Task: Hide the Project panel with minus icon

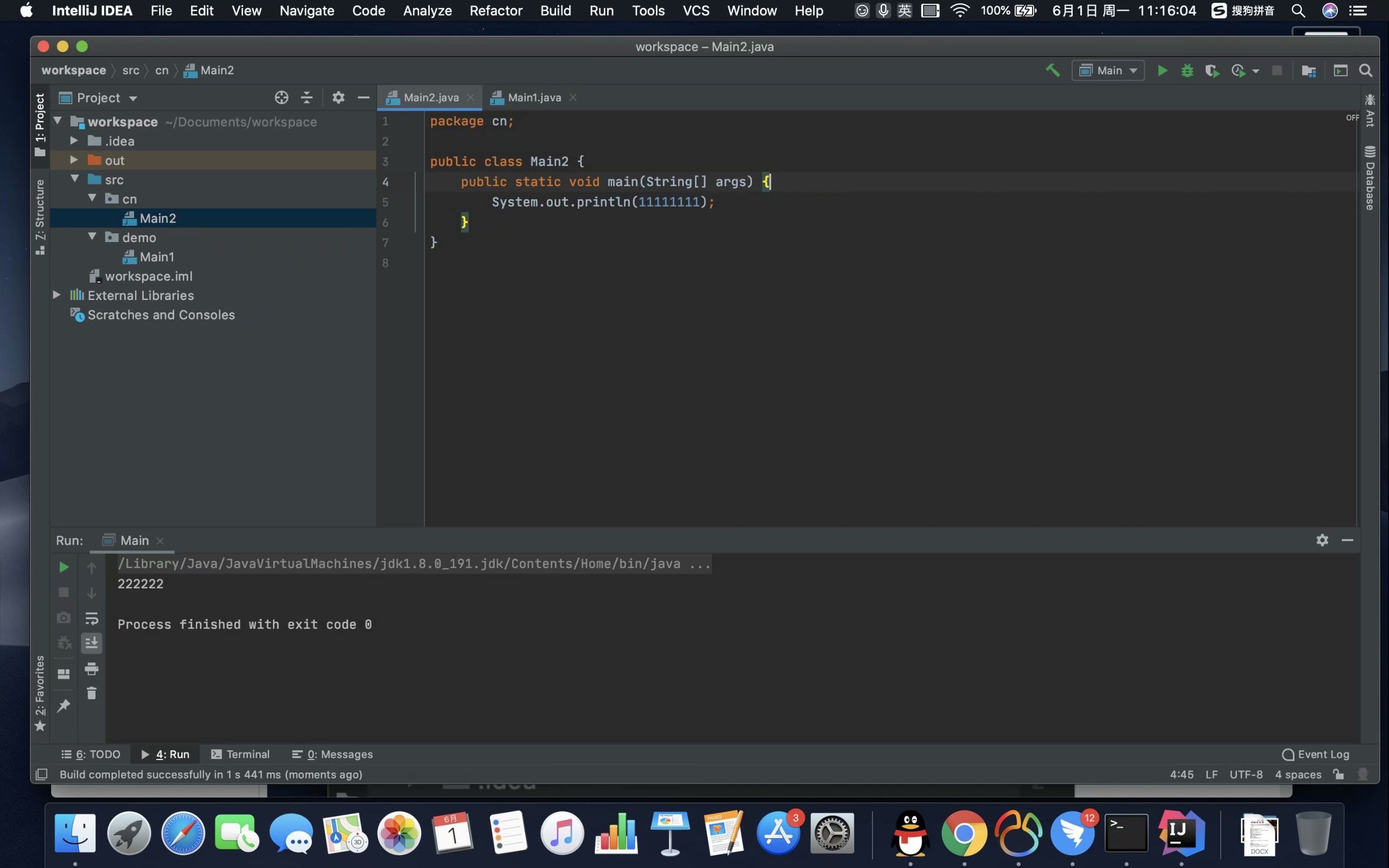Action: coord(364,98)
